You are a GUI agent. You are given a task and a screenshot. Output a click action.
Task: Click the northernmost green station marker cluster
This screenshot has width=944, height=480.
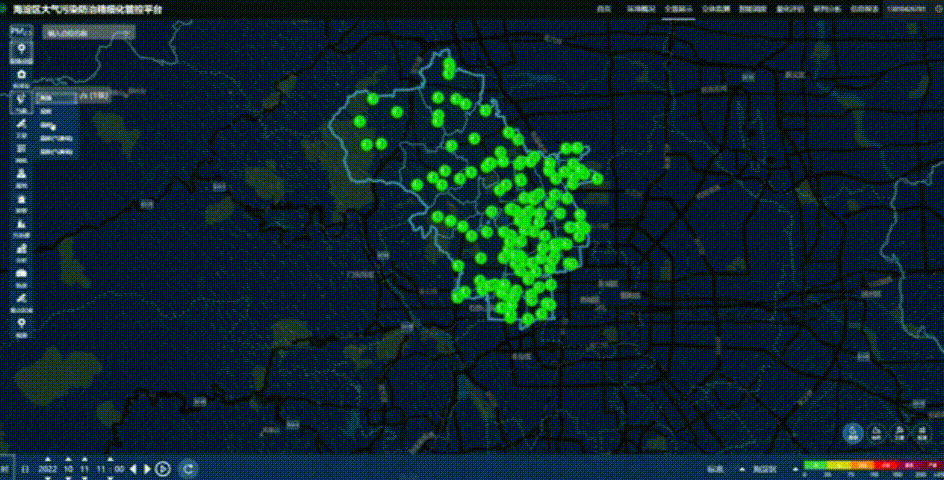tap(449, 68)
